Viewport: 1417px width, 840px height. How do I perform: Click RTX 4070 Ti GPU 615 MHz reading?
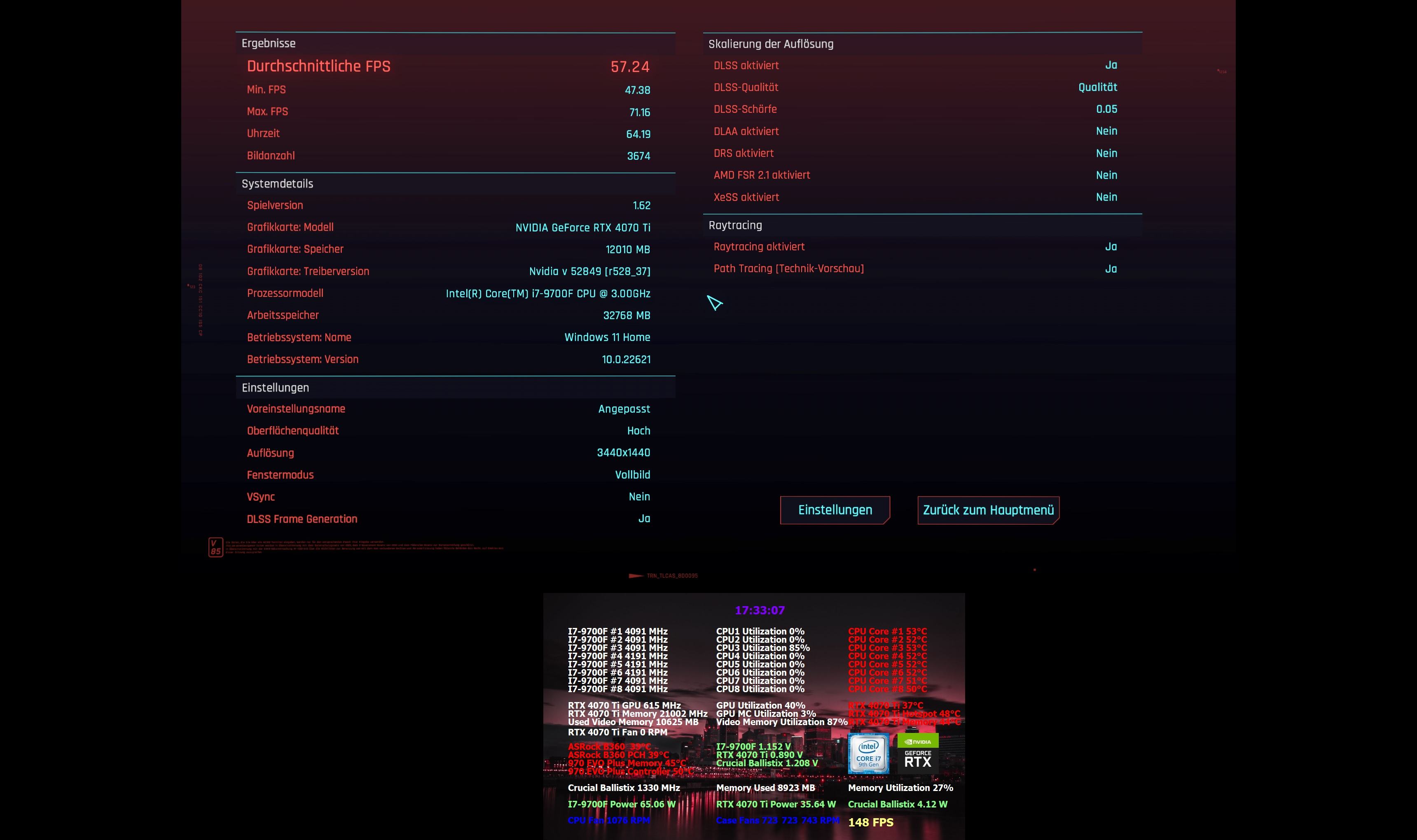tap(624, 705)
